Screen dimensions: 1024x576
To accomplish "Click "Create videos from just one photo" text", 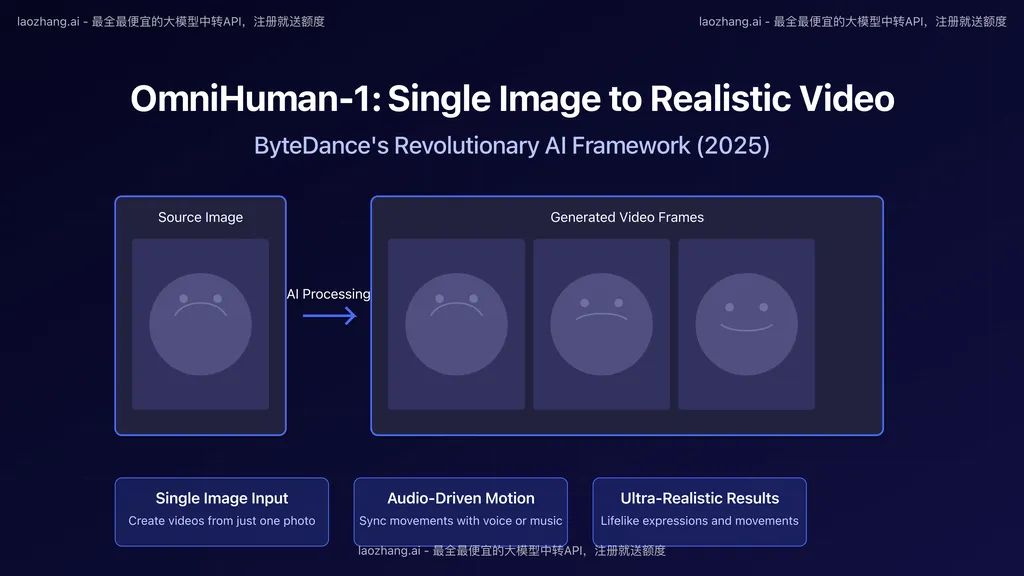I will (222, 521).
